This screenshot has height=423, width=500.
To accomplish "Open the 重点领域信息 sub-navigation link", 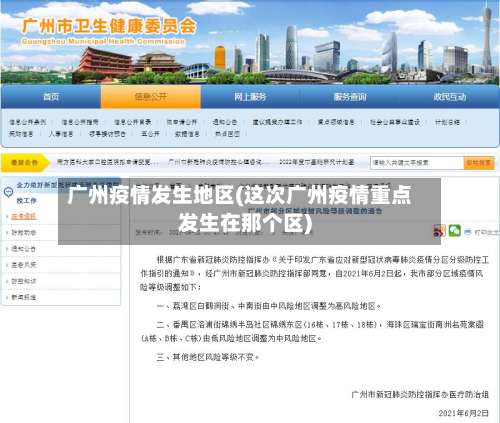I will [336, 122].
